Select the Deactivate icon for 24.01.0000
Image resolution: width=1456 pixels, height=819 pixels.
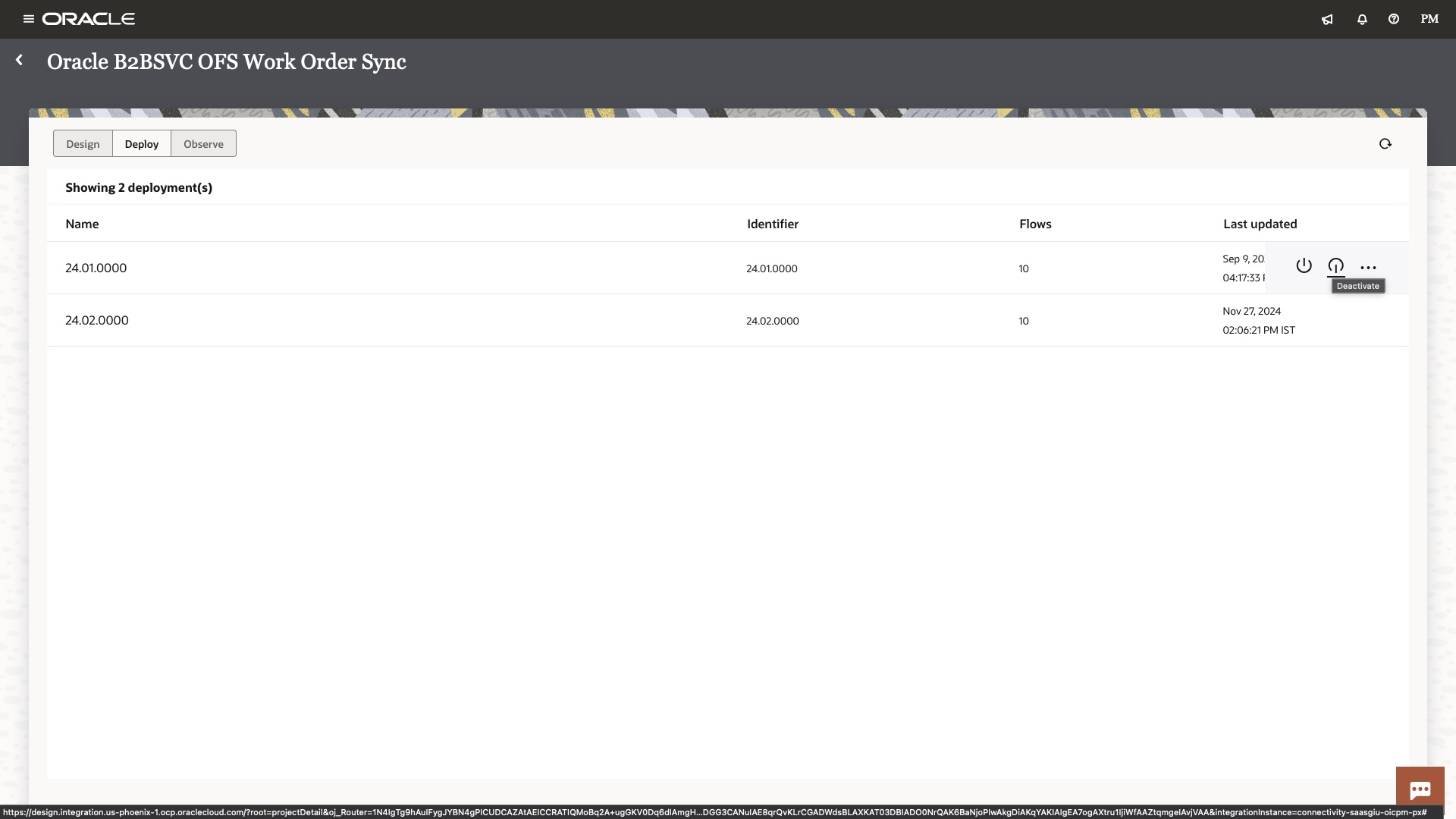point(1336,266)
